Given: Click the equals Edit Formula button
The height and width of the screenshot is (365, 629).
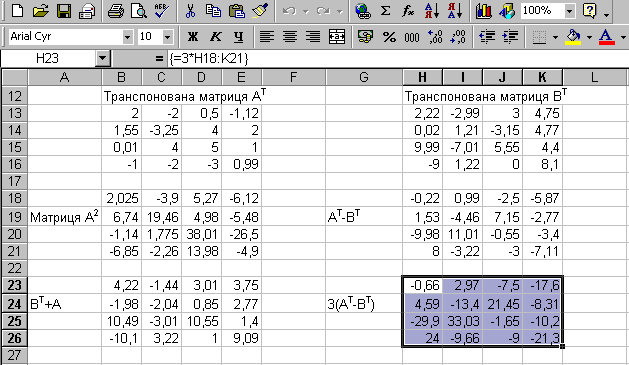Looking at the screenshot, I should click(159, 59).
